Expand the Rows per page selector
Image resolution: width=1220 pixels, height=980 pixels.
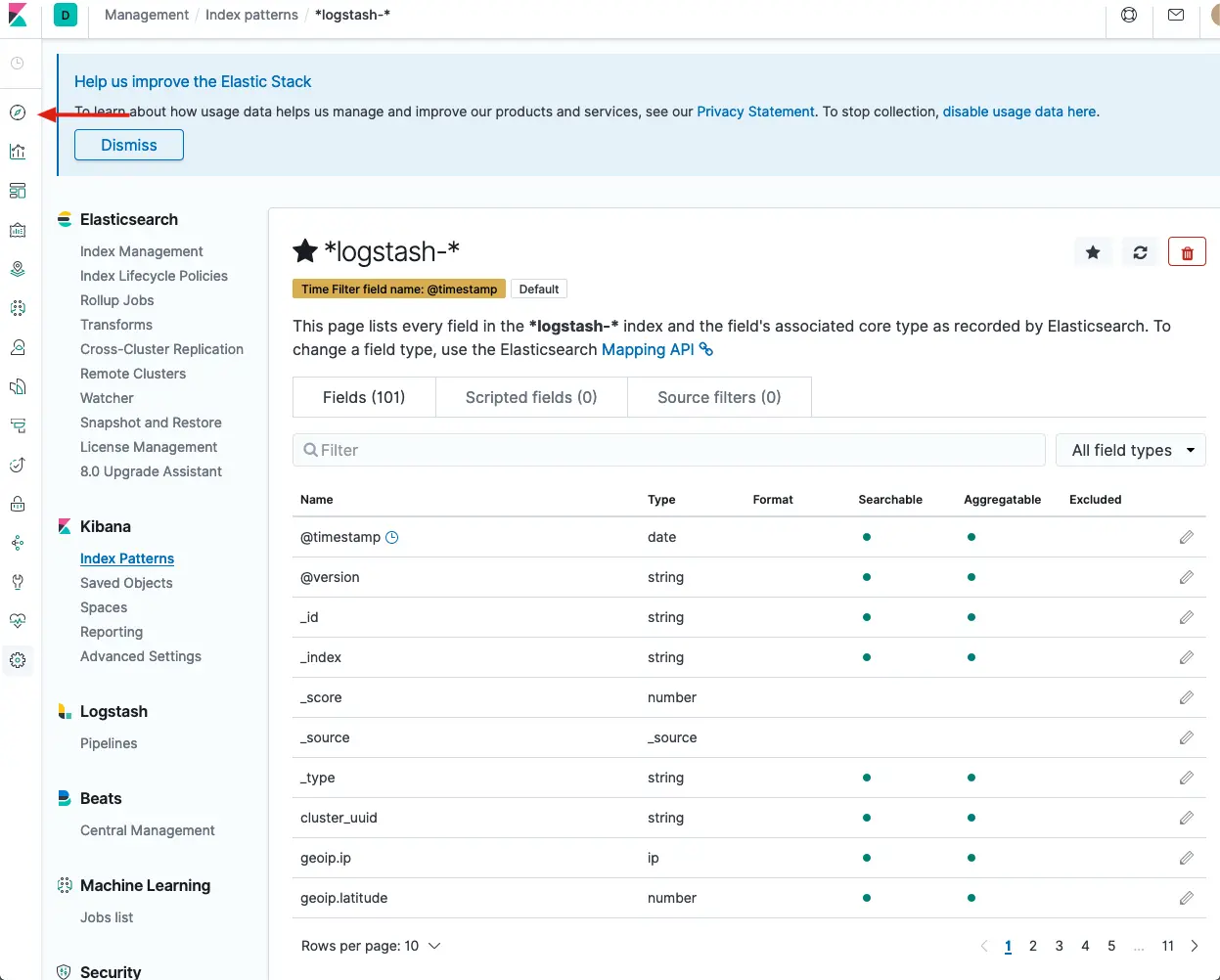click(371, 946)
